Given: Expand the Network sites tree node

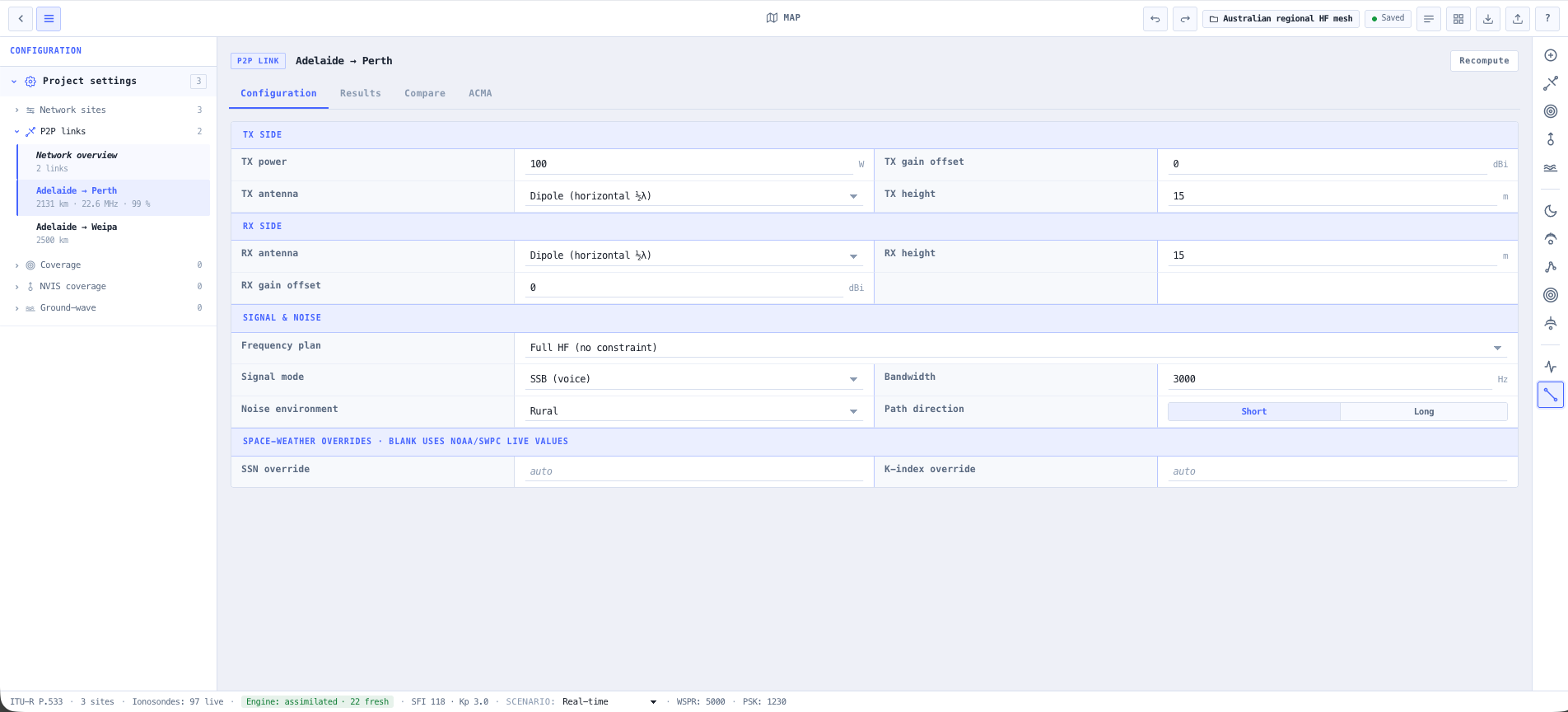Looking at the screenshot, I should coord(16,110).
